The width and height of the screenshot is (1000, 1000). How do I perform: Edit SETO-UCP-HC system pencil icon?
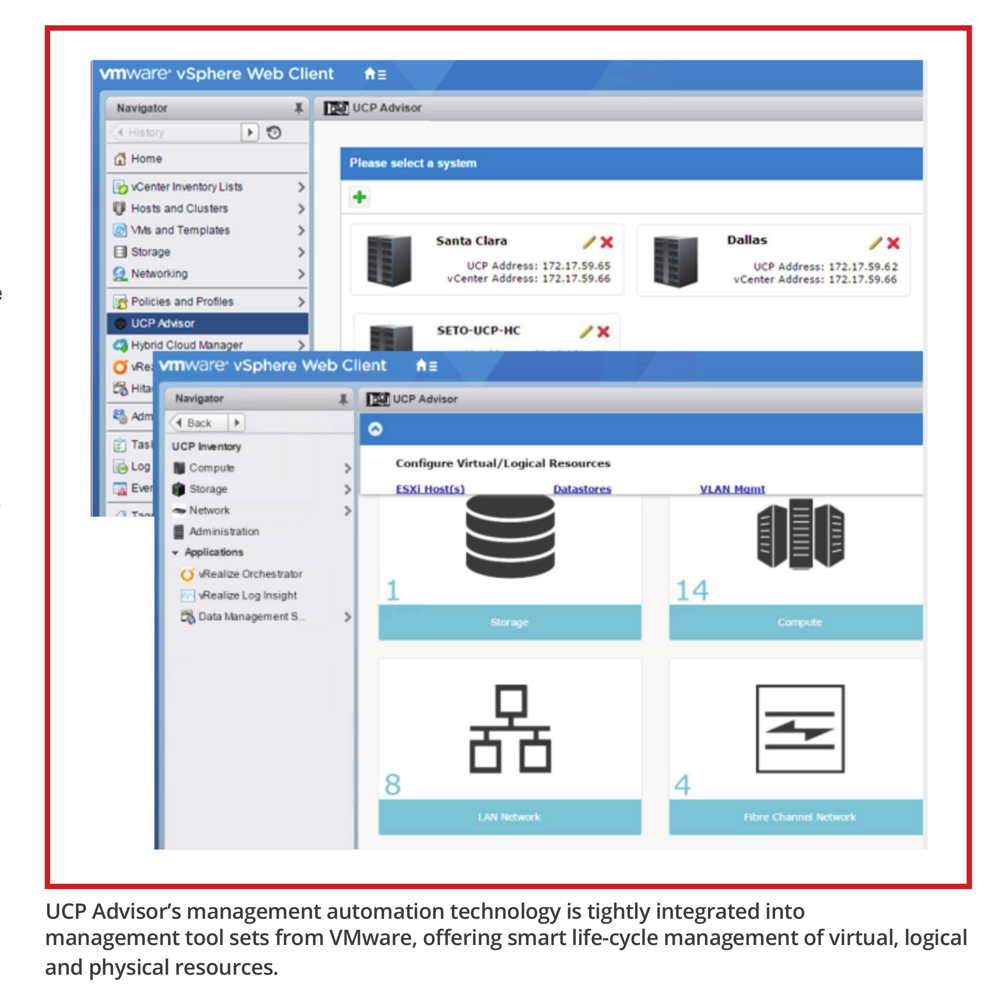point(586,332)
